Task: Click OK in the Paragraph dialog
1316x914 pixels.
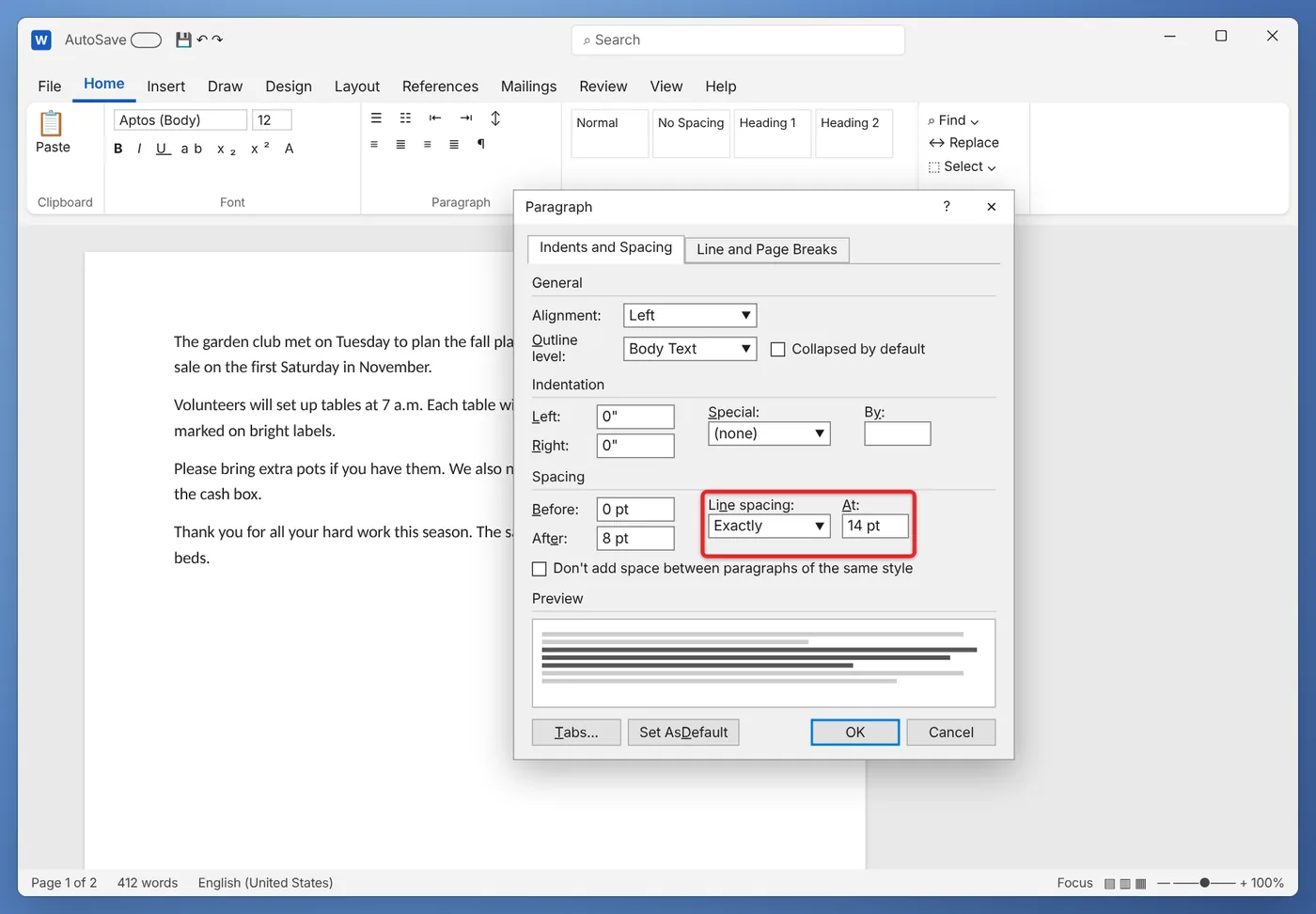Action: 855,733
